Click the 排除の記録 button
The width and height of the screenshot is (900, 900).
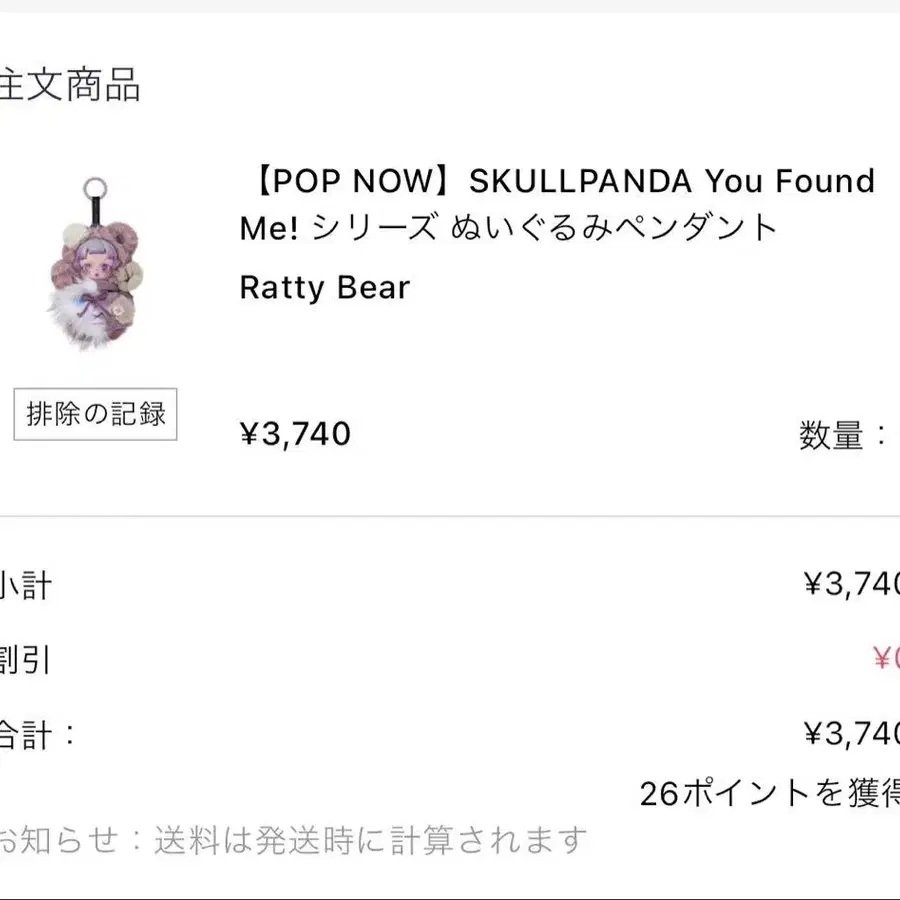tap(96, 414)
